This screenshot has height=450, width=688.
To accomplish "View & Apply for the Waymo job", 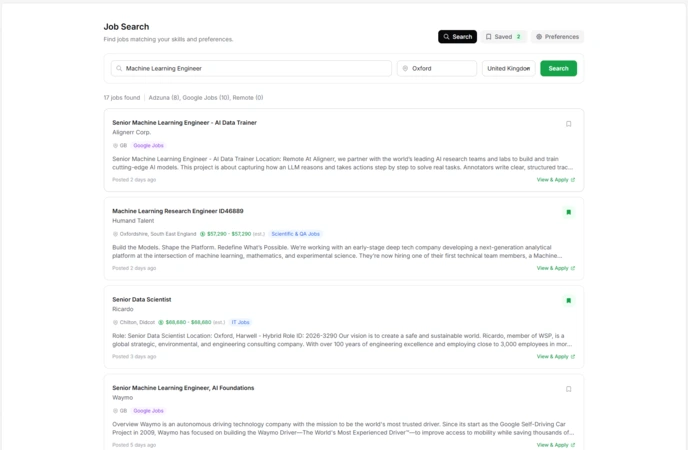I will [x=555, y=445].
